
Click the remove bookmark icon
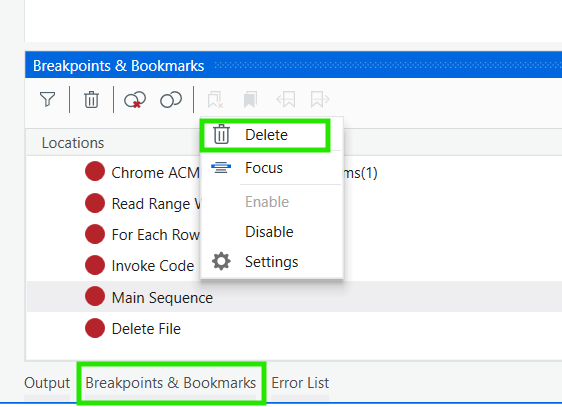coord(215,99)
